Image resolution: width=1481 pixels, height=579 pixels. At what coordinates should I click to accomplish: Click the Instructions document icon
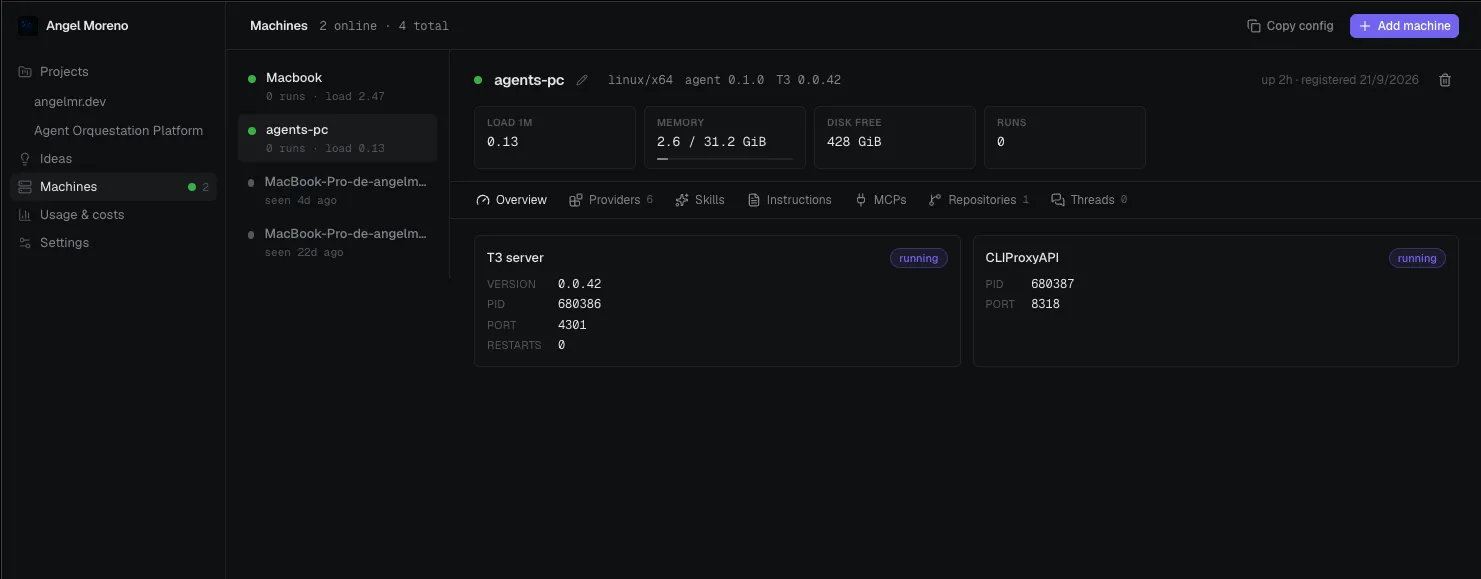[754, 200]
